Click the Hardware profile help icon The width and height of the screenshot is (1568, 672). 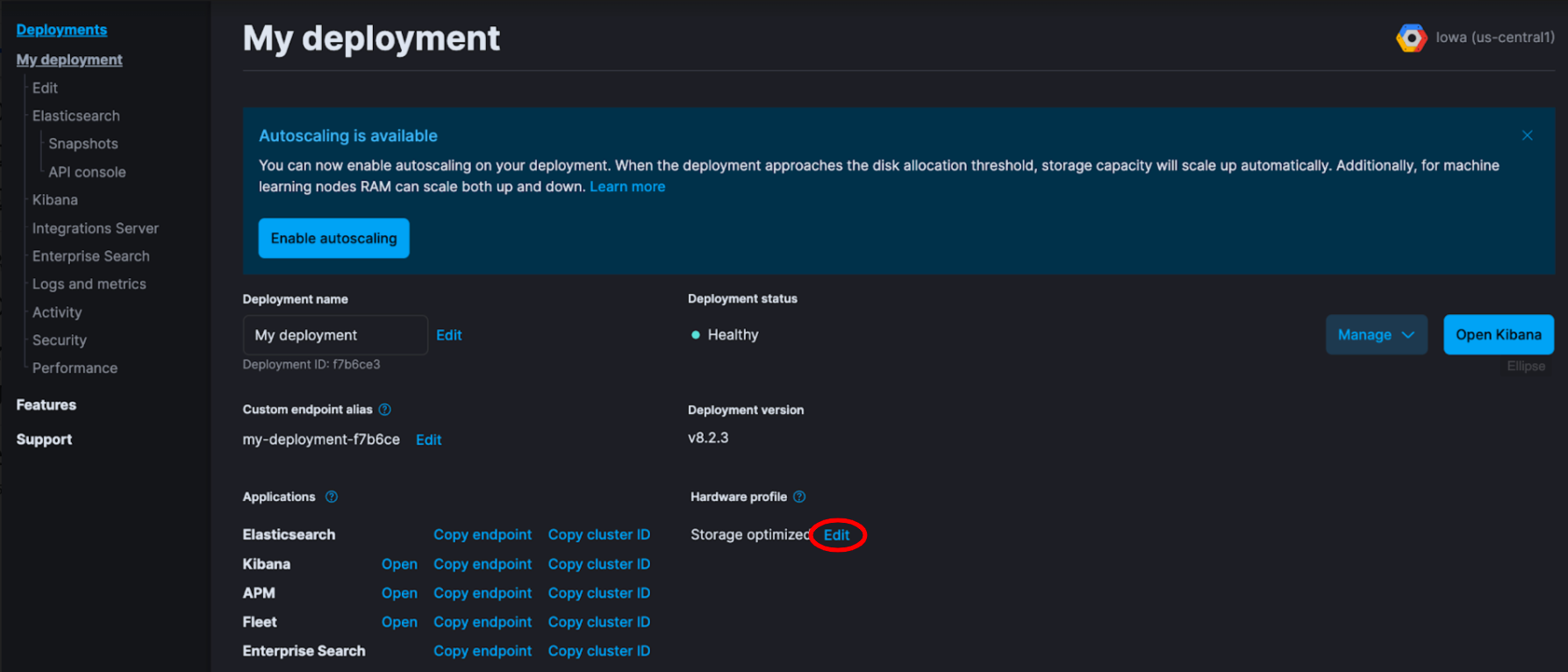click(799, 497)
